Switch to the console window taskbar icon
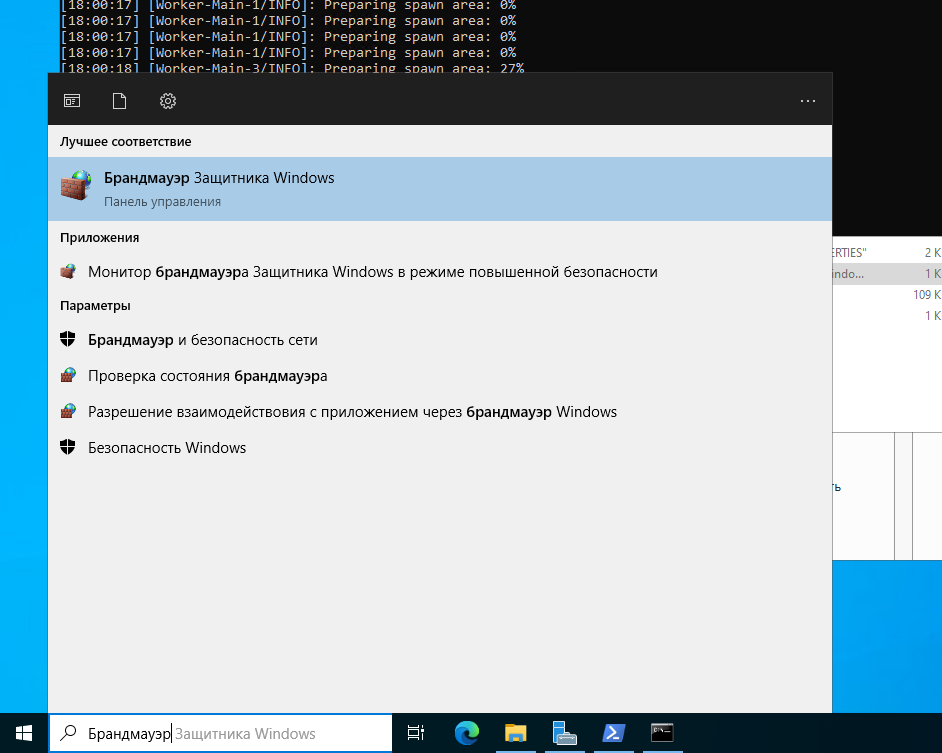The image size is (942, 753). pos(662,733)
